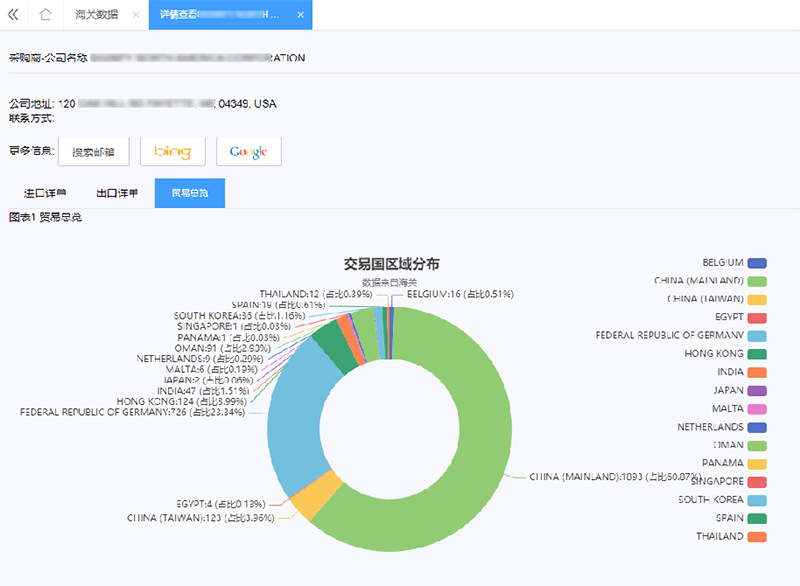Search the company on Bing

coord(172,152)
